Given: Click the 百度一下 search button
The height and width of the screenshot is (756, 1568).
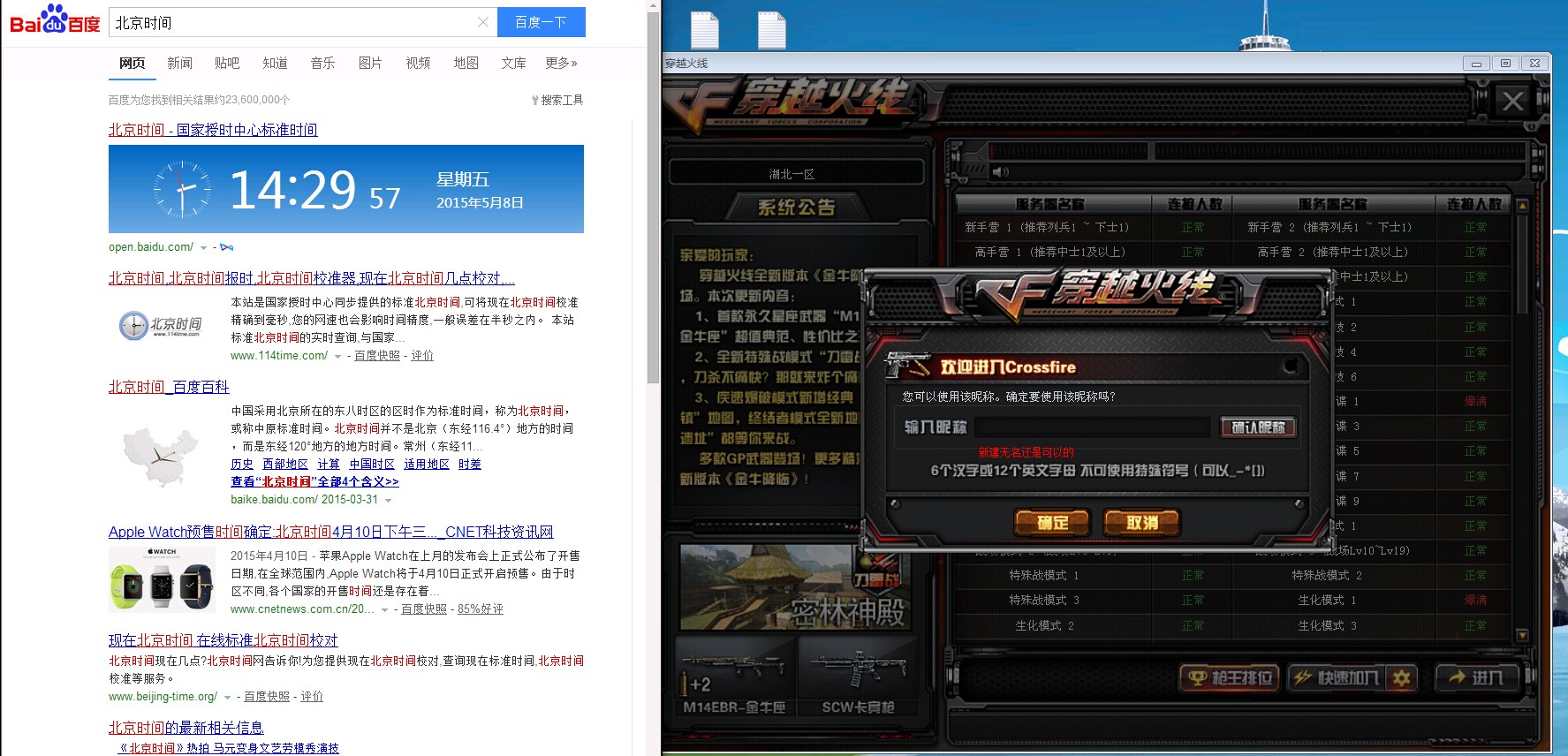Looking at the screenshot, I should 541,22.
